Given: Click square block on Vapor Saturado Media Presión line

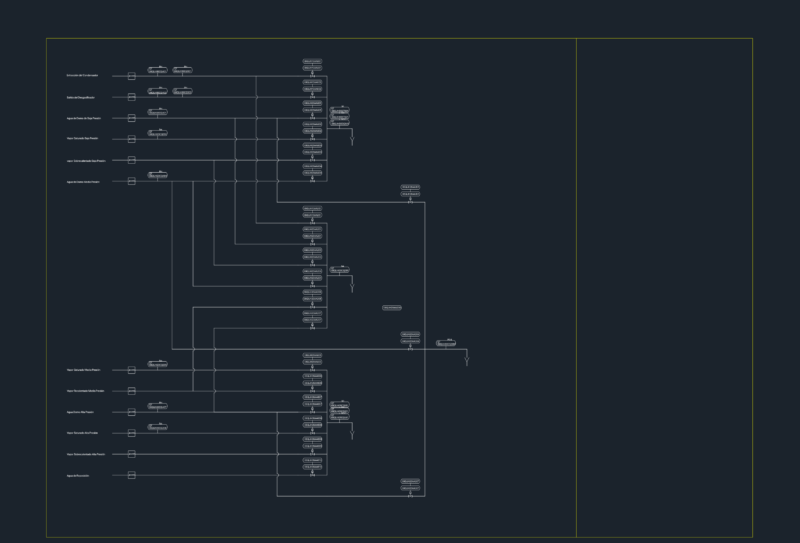Looking at the screenshot, I should click(132, 370).
